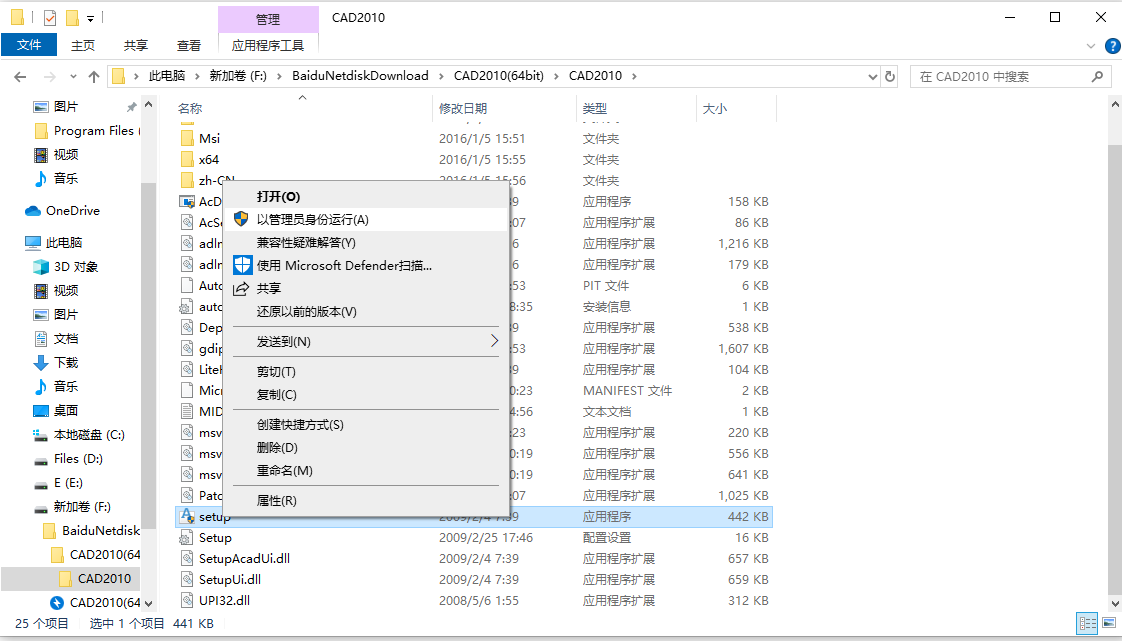This screenshot has height=641, width=1122.
Task: Click CAD2010(64bit) breadcrumb in address bar
Action: (x=499, y=76)
